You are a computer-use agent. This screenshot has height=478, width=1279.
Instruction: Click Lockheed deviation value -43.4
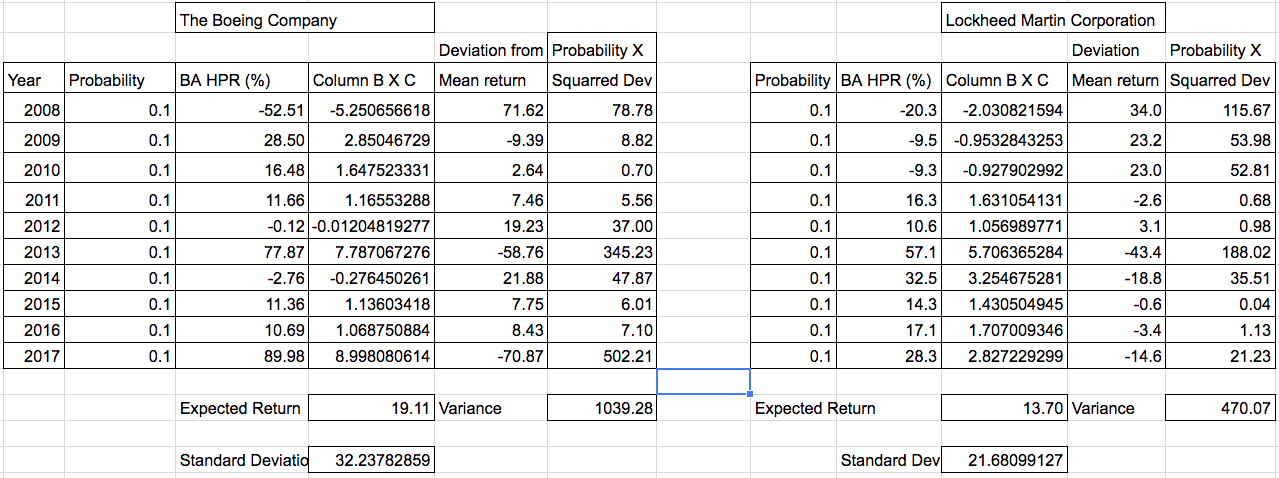(x=1116, y=252)
